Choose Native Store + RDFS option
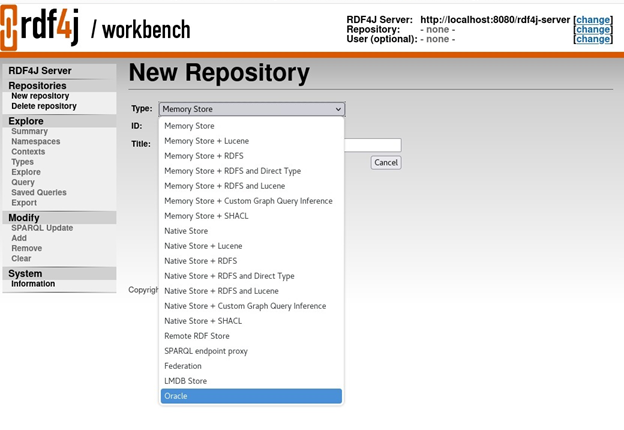Viewport: 624px width, 430px height. tap(251, 261)
